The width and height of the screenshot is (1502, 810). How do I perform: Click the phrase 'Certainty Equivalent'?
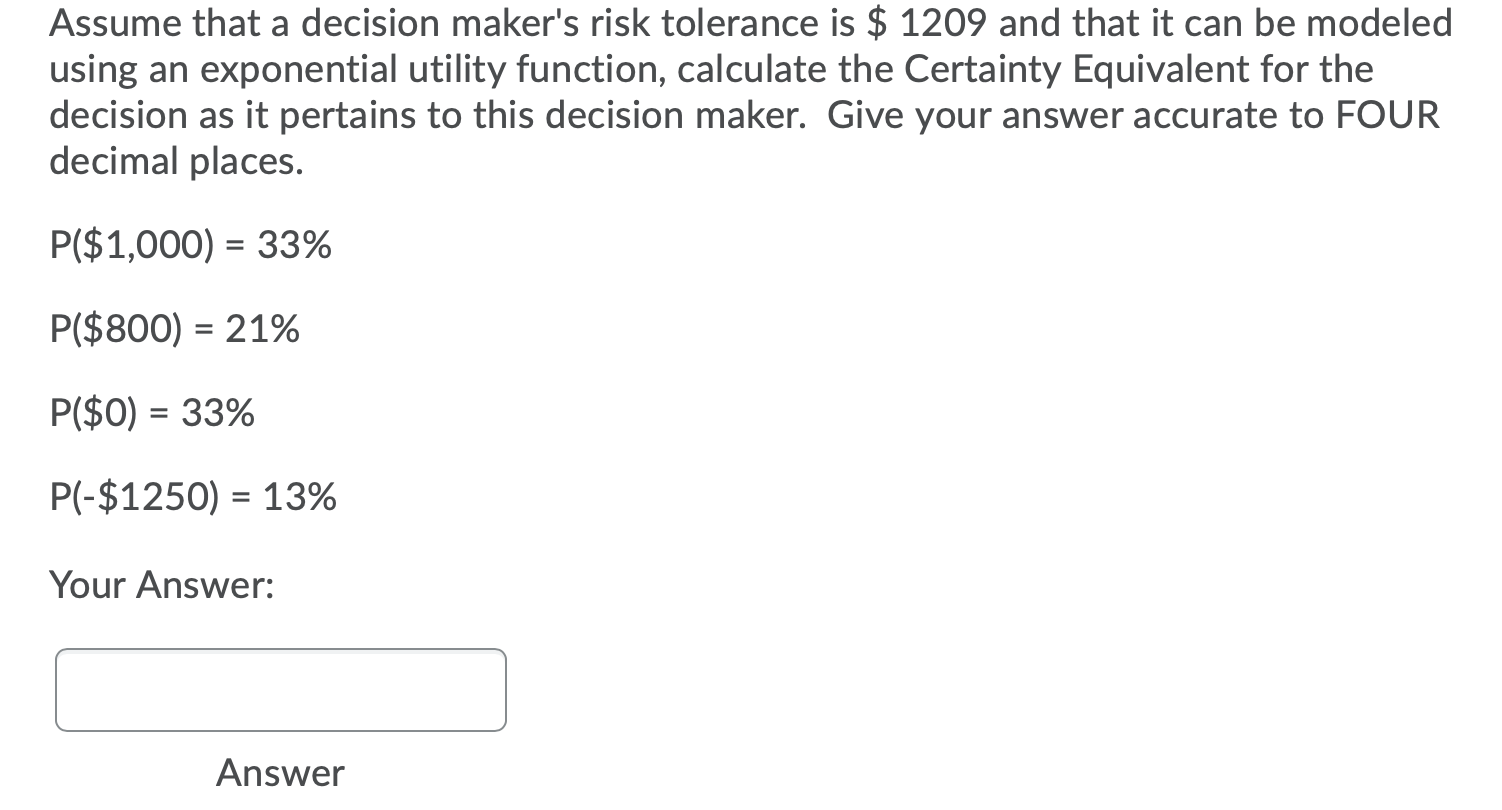click(1075, 69)
